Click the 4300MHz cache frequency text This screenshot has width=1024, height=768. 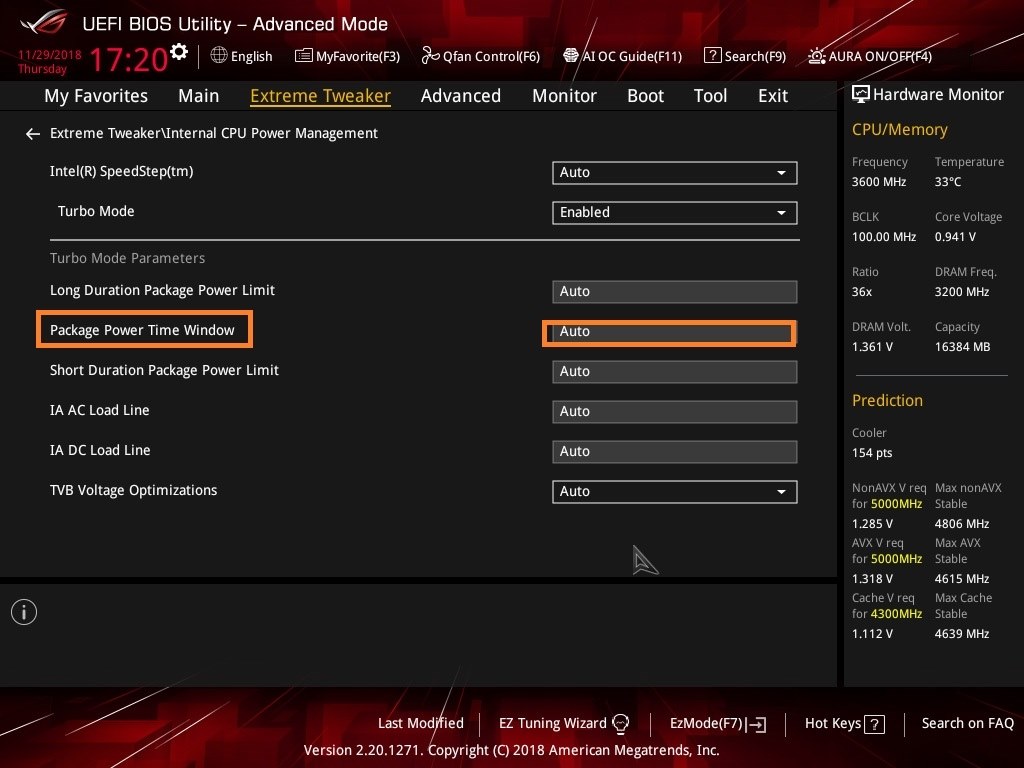click(897, 614)
